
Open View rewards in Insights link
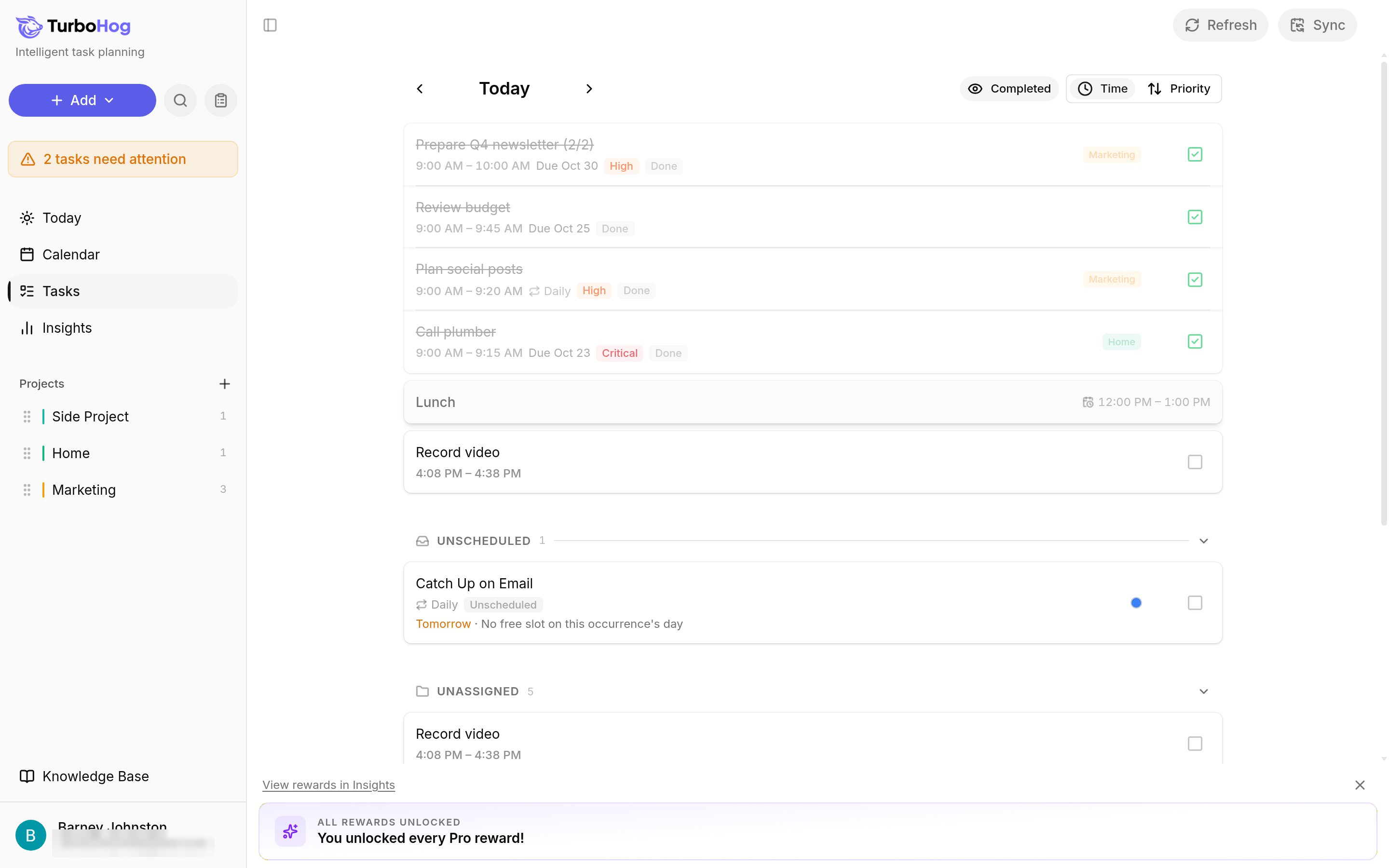tap(328, 785)
